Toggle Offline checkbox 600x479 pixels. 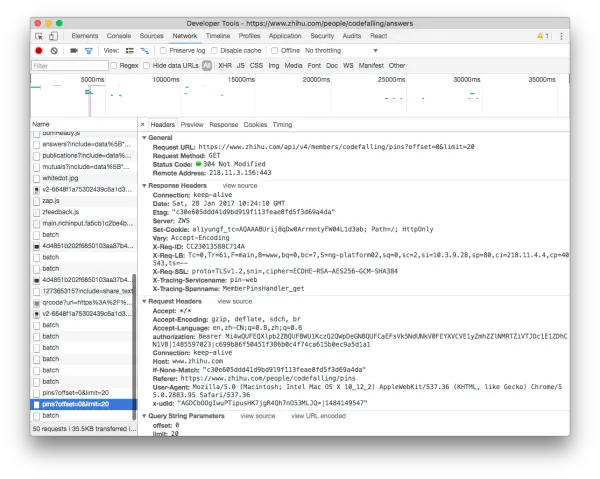point(274,51)
